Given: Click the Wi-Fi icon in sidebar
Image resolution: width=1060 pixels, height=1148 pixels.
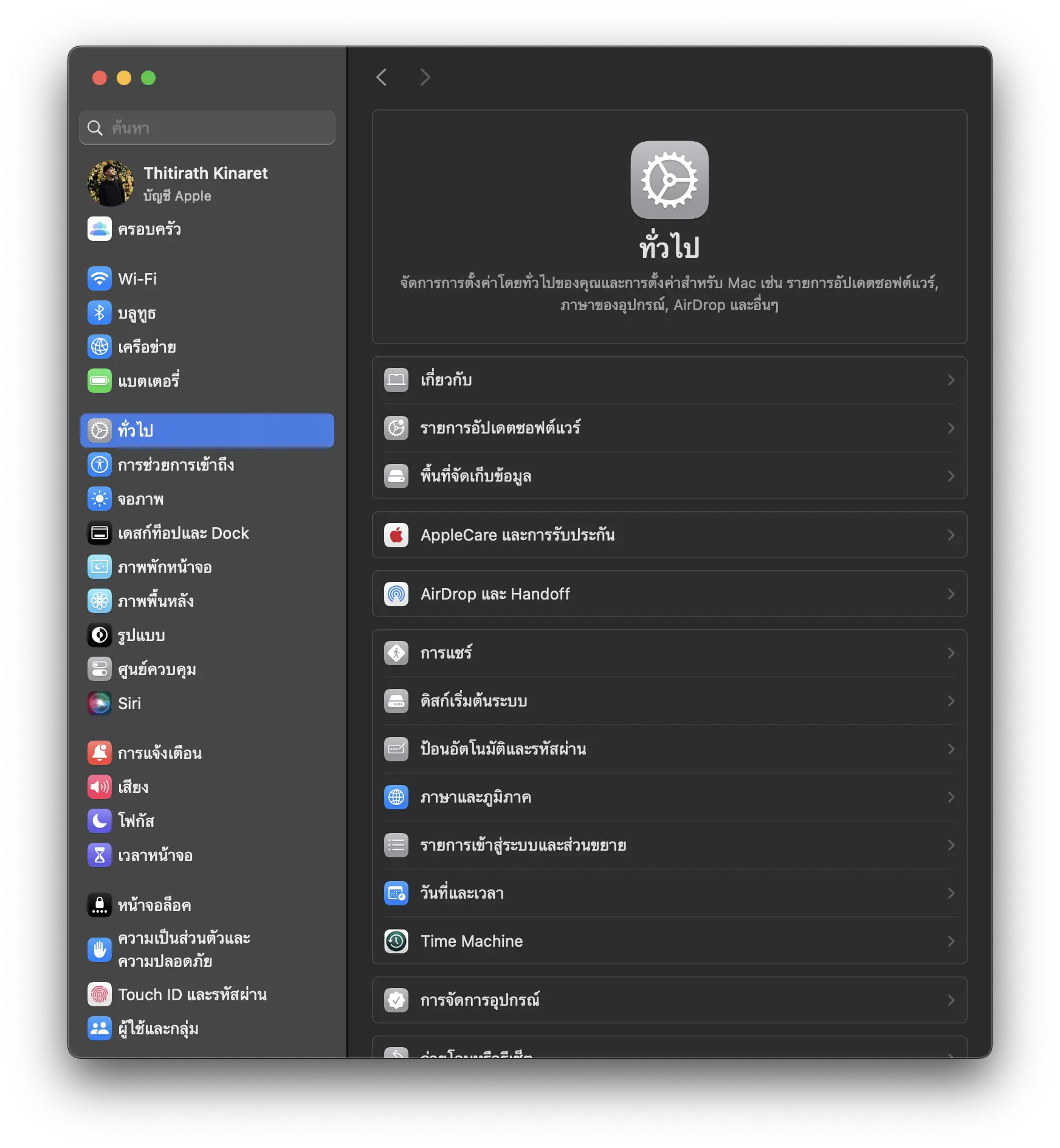Looking at the screenshot, I should [100, 279].
